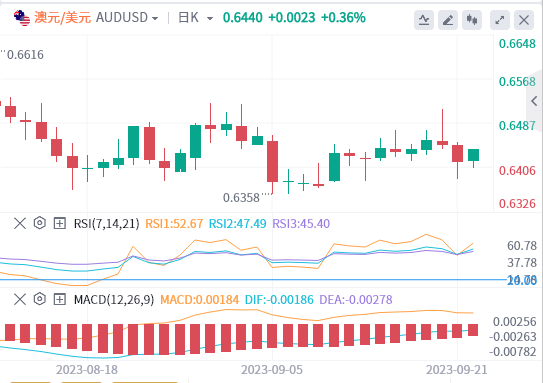Add indicator with plus icon beside MACD
Image resolution: width=543 pixels, height=383 pixels.
coord(60,299)
